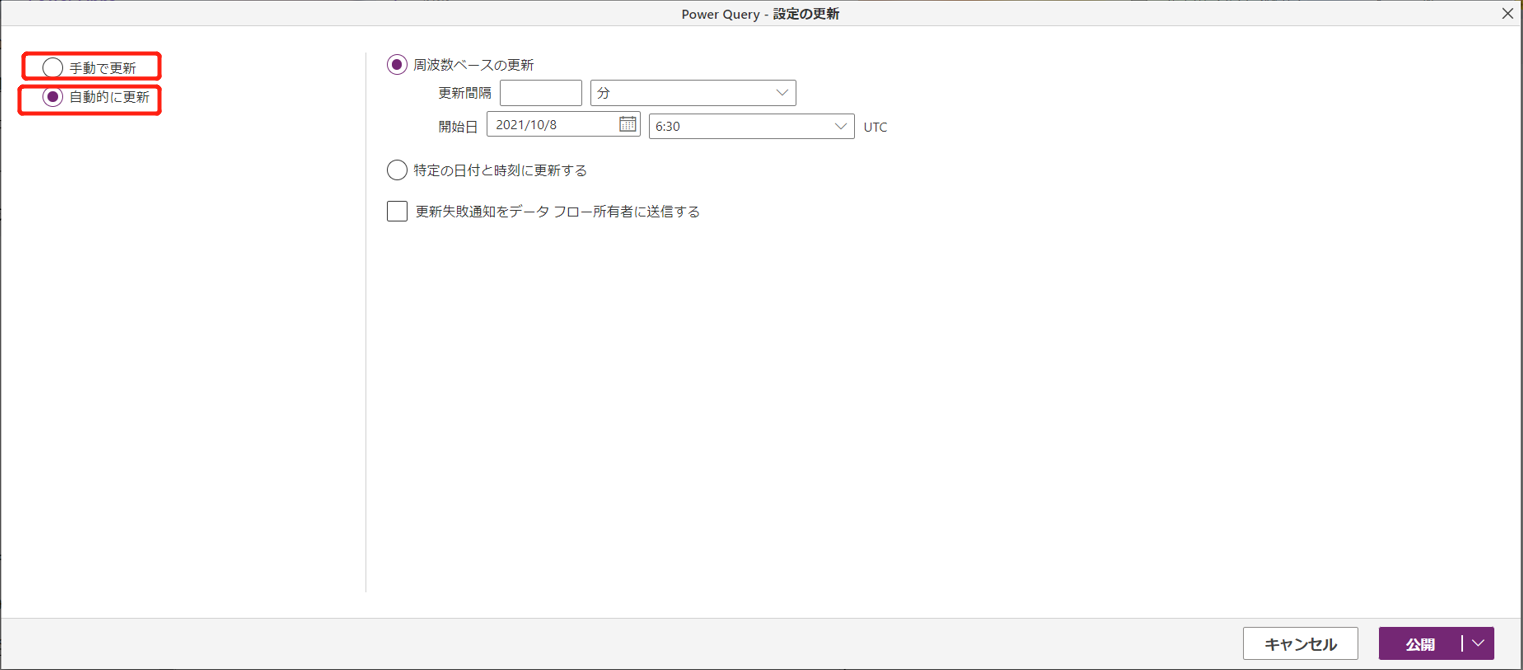Close the Power Query dialog
The width and height of the screenshot is (1523, 670).
pos(1508,13)
